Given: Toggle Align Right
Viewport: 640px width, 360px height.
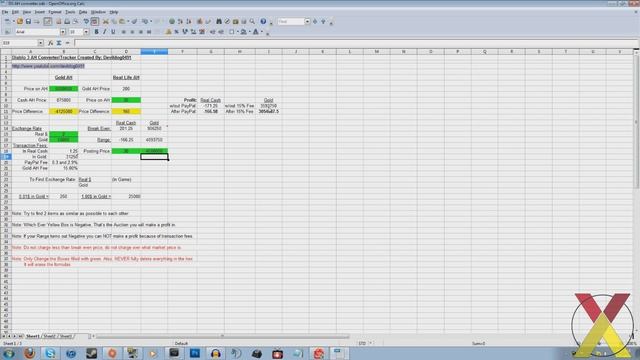Looking at the screenshot, I should point(141,32).
